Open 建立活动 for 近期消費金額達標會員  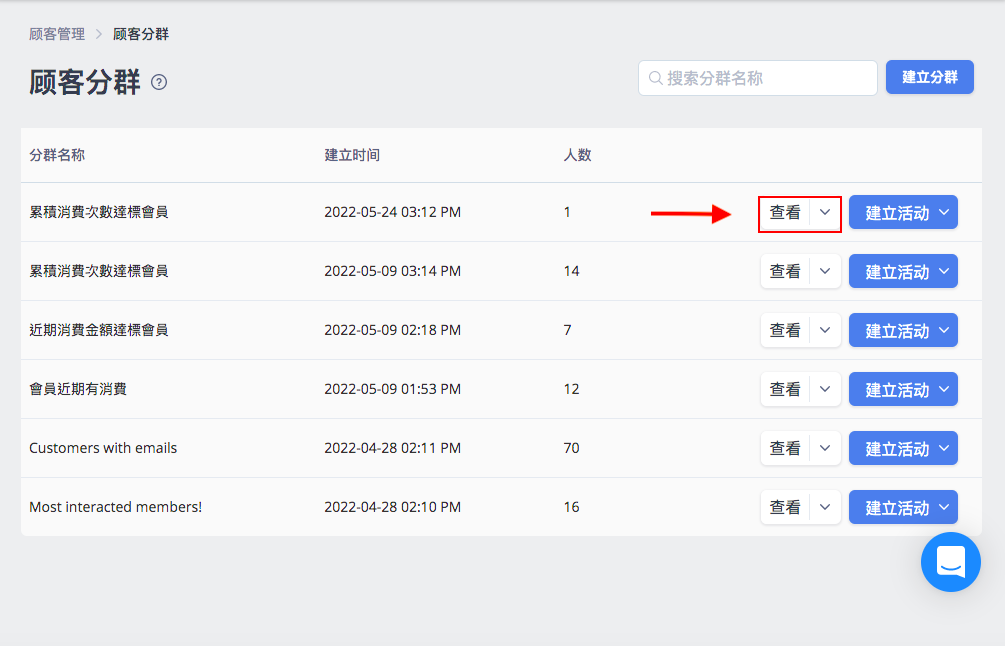[903, 330]
